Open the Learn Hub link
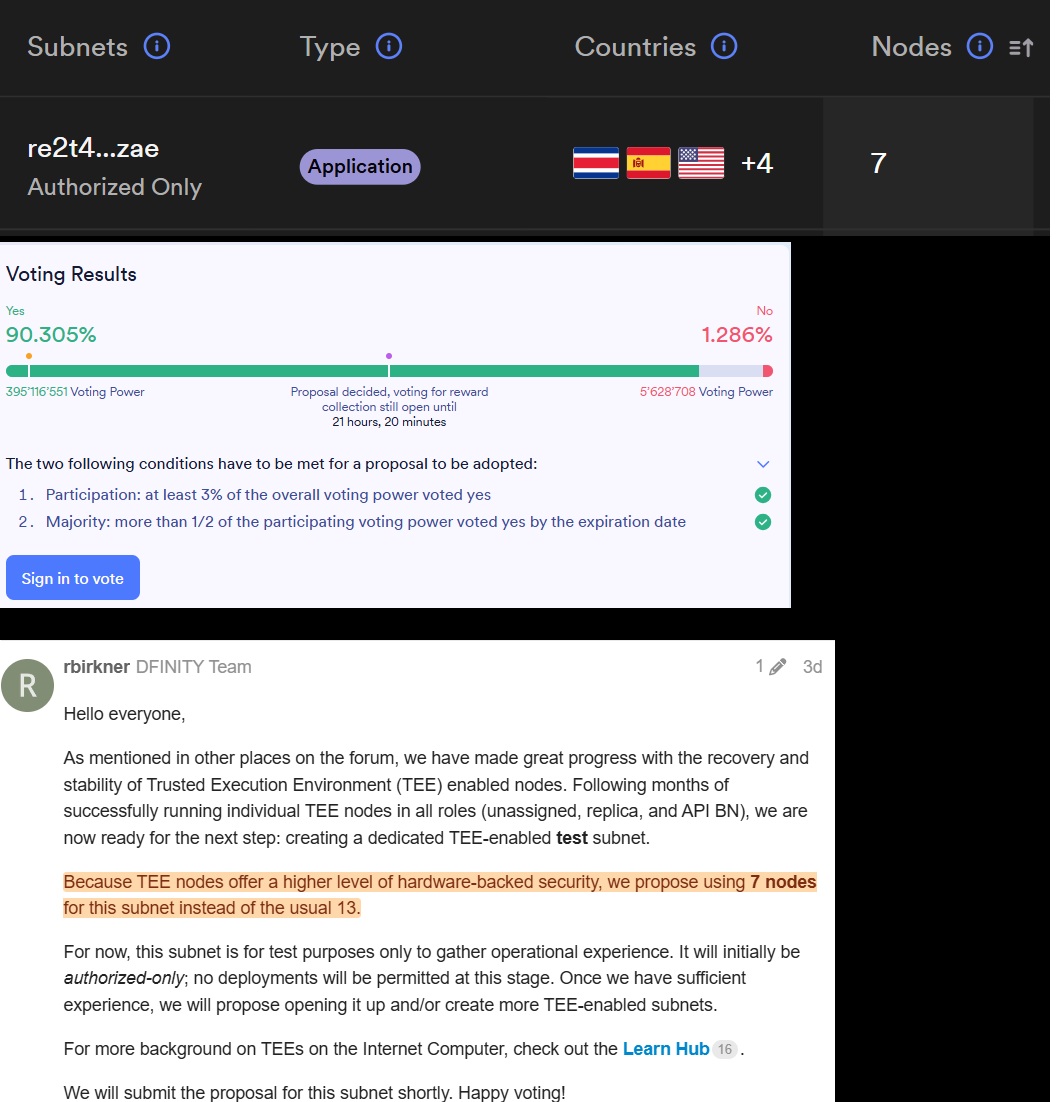Image resolution: width=1058 pixels, height=1102 pixels. [x=666, y=1049]
